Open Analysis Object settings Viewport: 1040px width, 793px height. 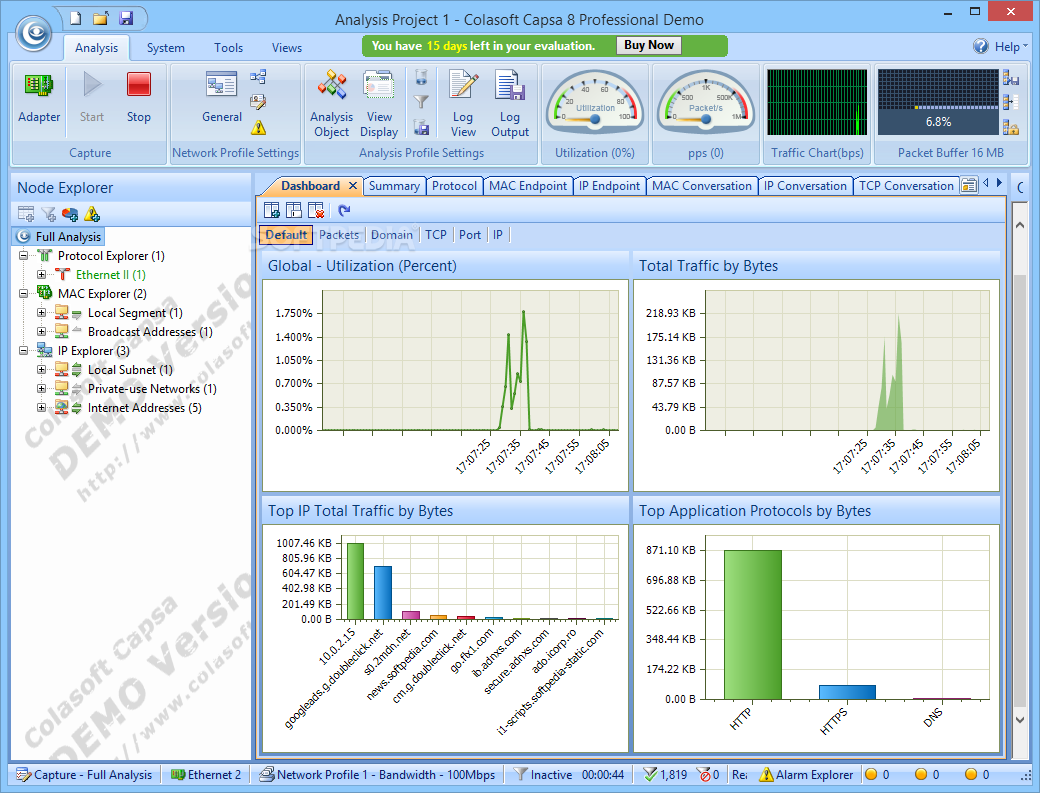click(x=332, y=103)
